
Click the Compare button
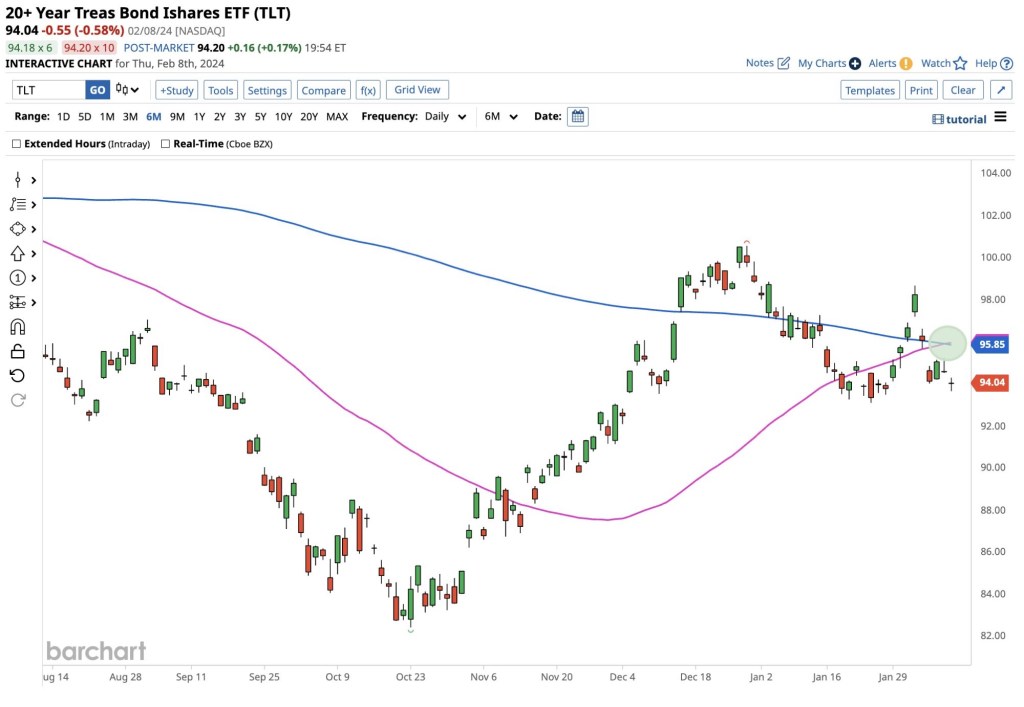coord(323,90)
